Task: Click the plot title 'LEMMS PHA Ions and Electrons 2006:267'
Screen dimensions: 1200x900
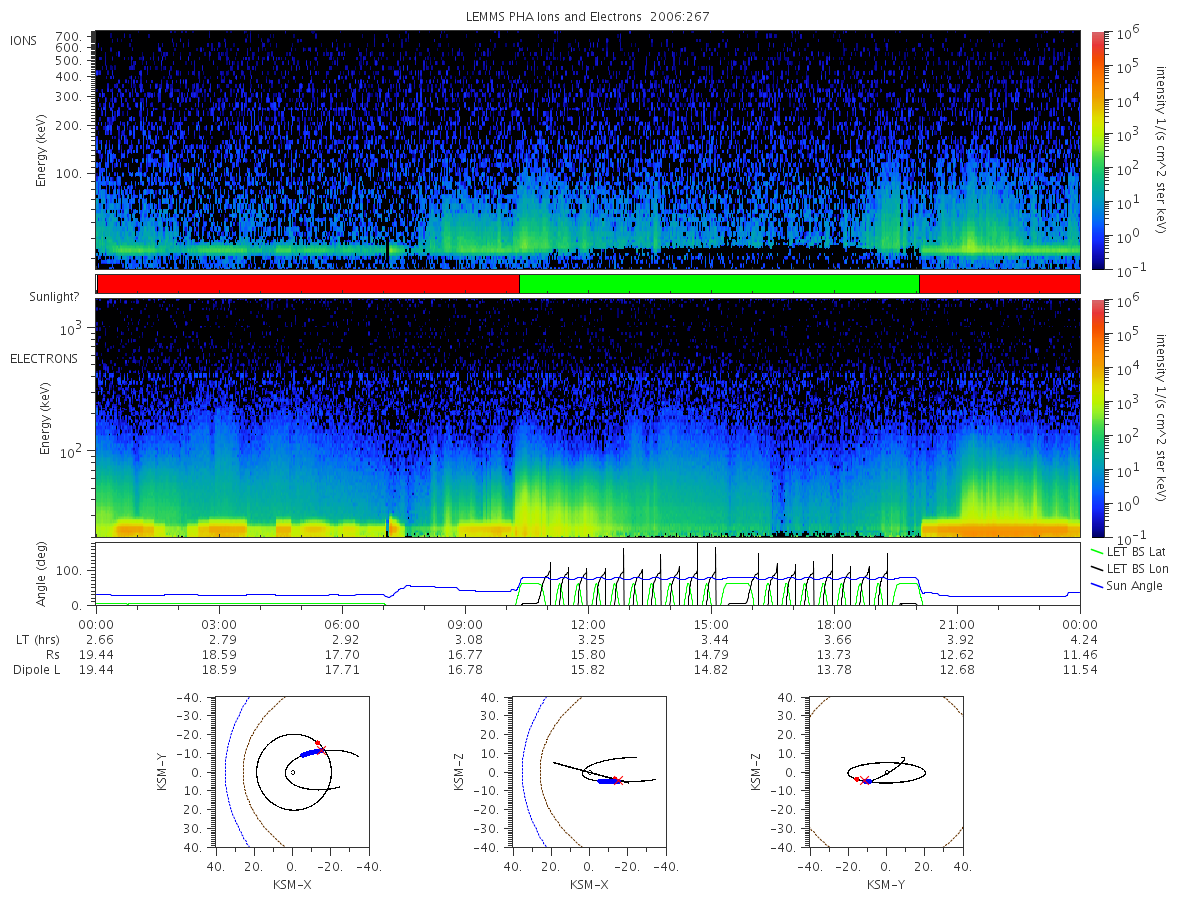Action: coord(588,17)
